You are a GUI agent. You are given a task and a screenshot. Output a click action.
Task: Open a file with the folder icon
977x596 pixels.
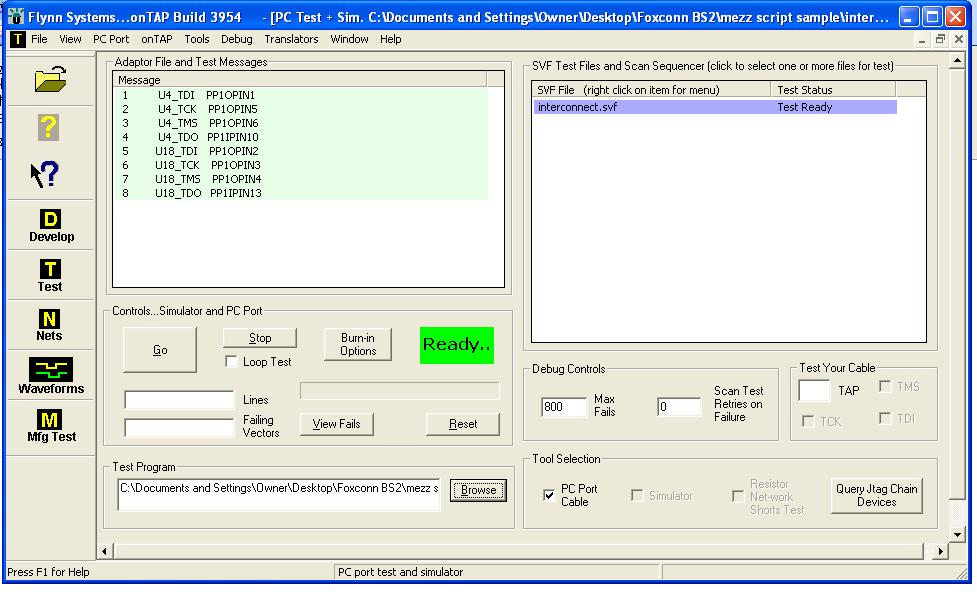pos(50,79)
